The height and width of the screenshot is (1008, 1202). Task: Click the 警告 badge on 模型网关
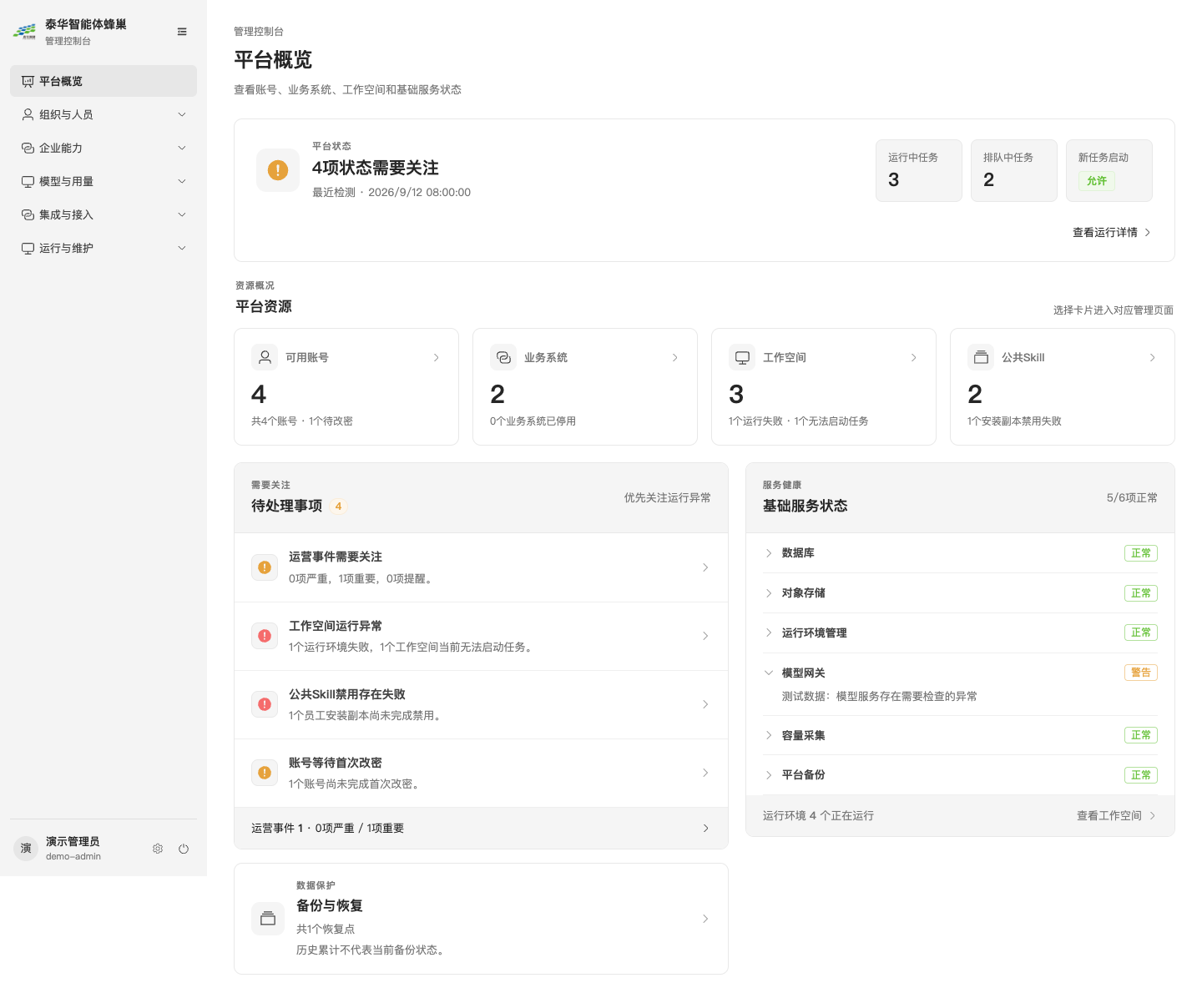1141,673
